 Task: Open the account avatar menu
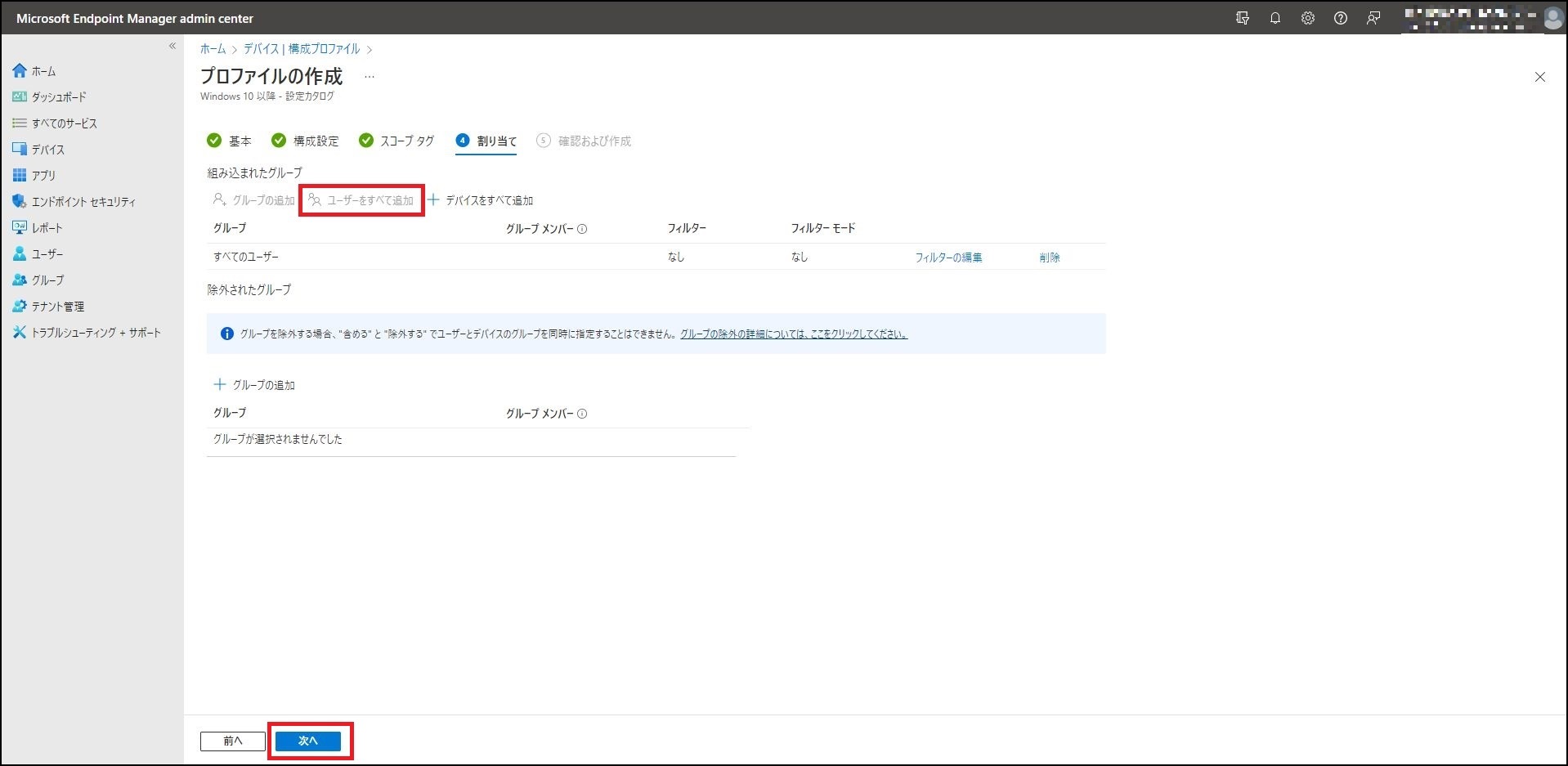(1553, 18)
